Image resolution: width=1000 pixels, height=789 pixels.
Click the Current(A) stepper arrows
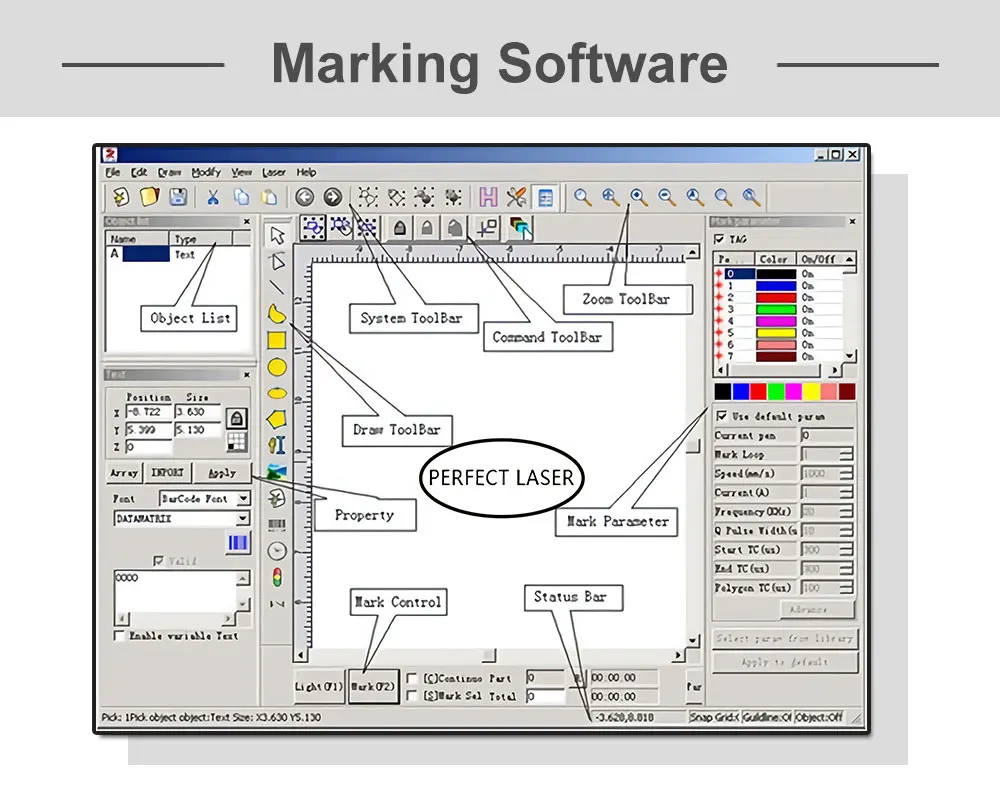click(846, 492)
